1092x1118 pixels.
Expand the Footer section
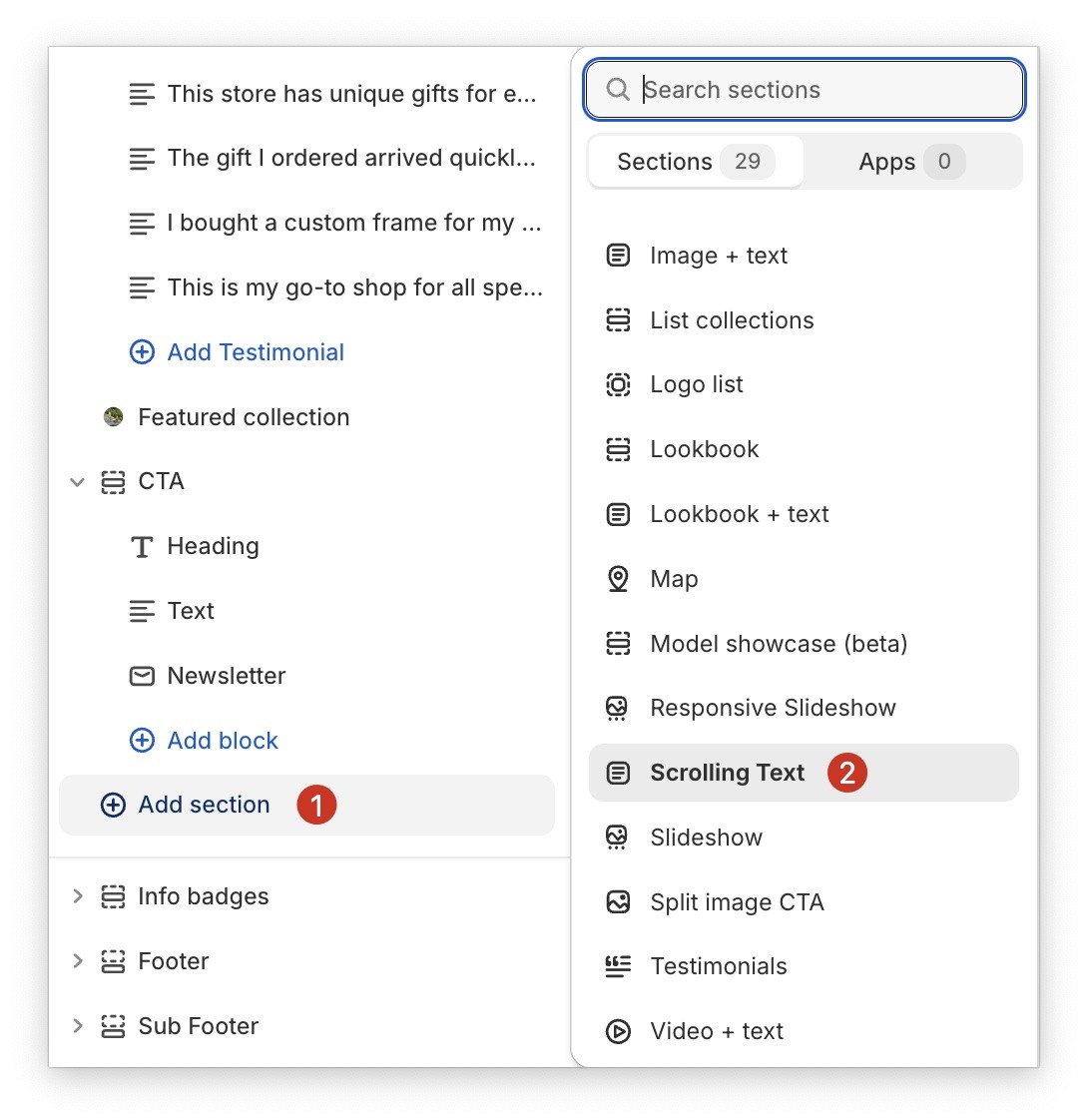click(78, 960)
